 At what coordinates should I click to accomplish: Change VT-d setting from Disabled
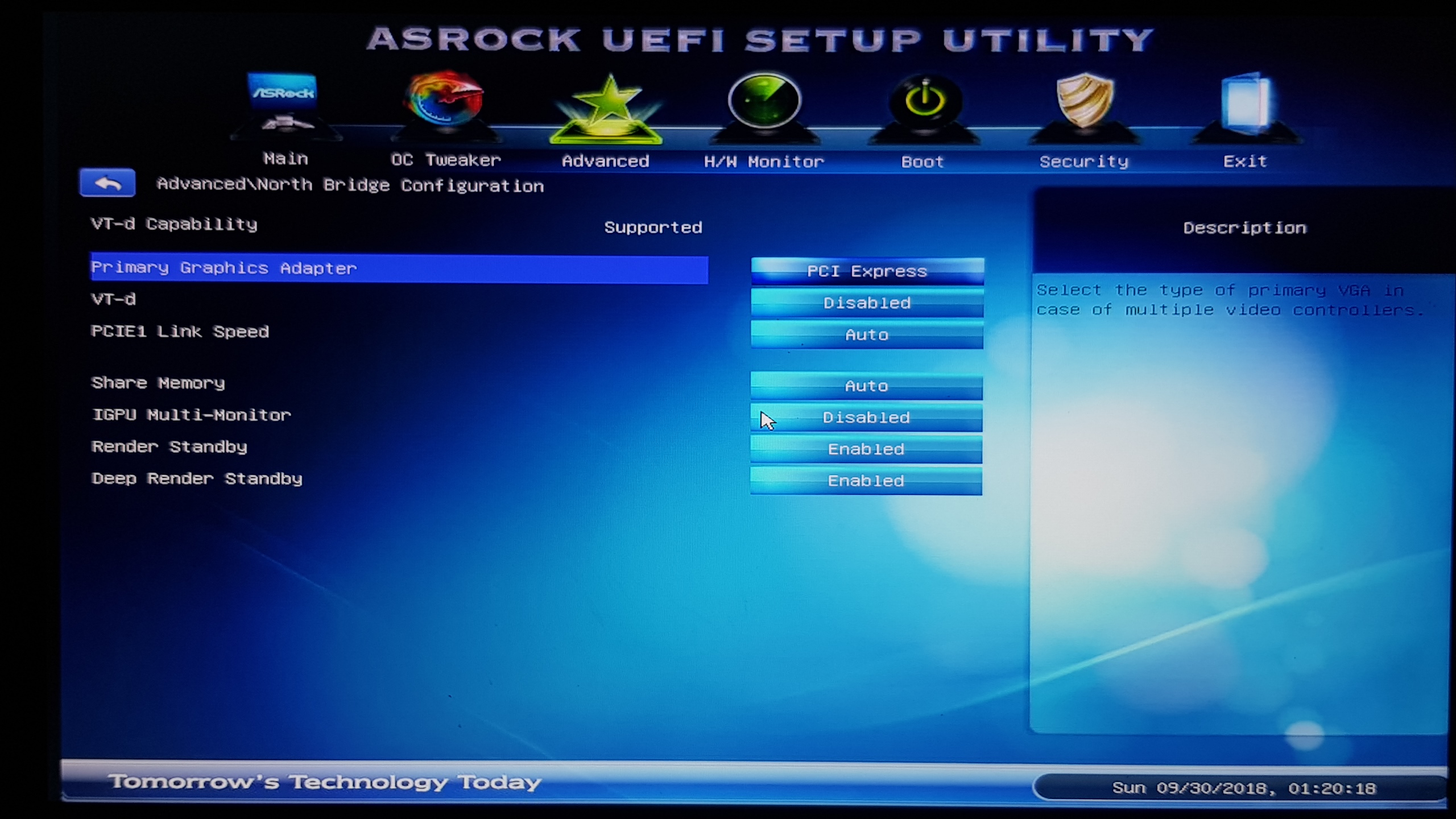tap(867, 303)
